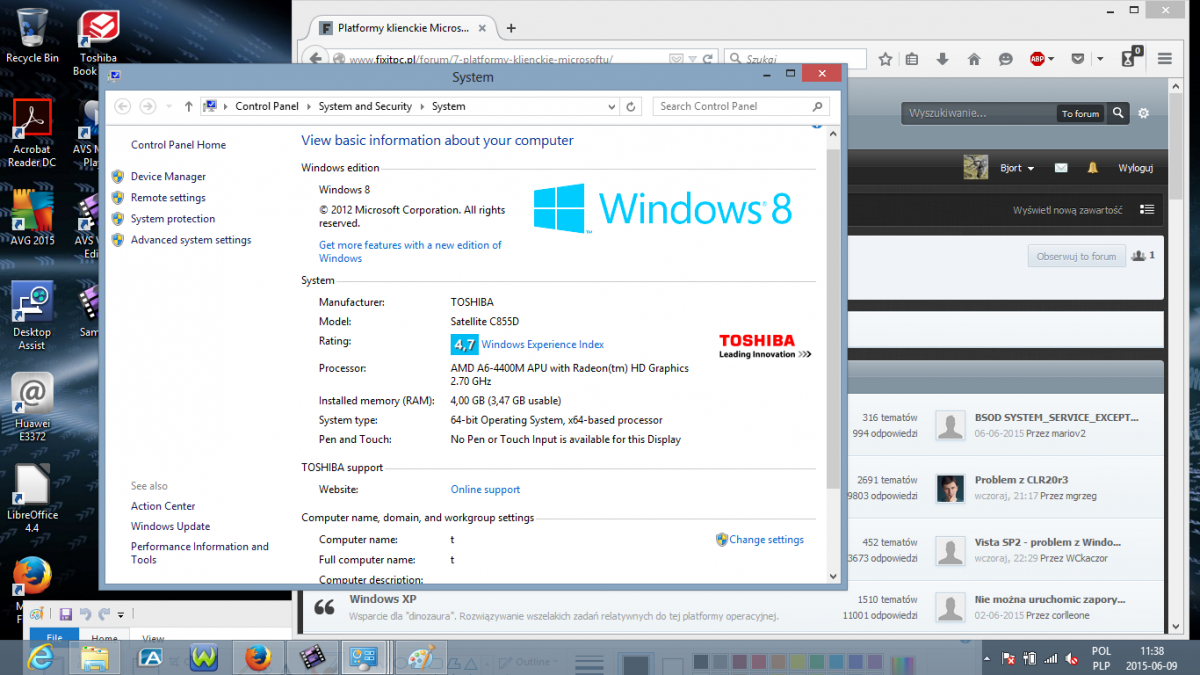This screenshot has width=1200, height=675.
Task: Open Action Center under See also
Action: (163, 506)
